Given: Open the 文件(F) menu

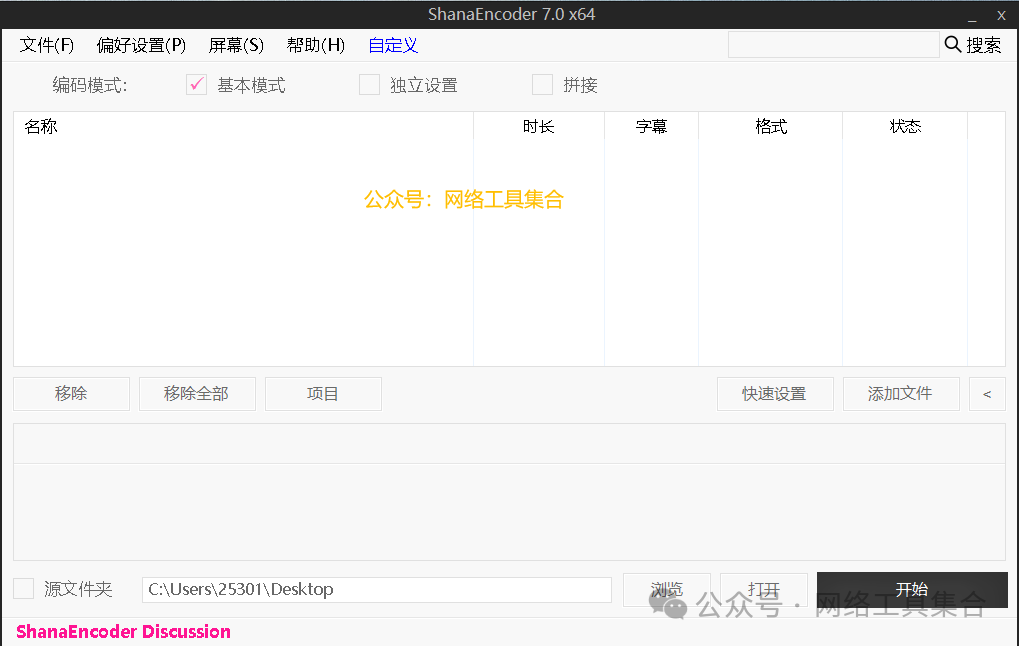Looking at the screenshot, I should [46, 45].
